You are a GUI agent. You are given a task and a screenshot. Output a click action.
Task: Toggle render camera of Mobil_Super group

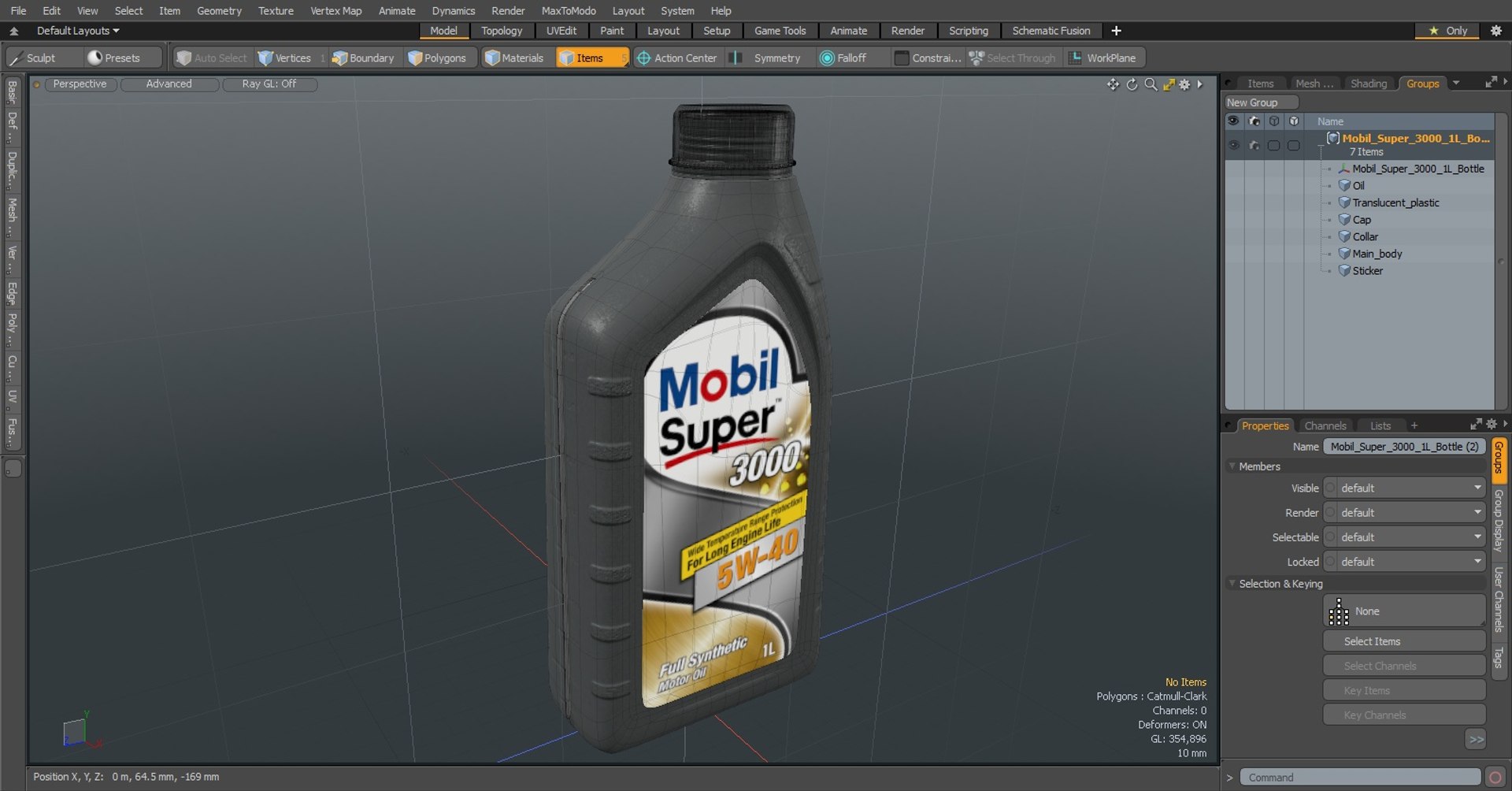[1254, 145]
